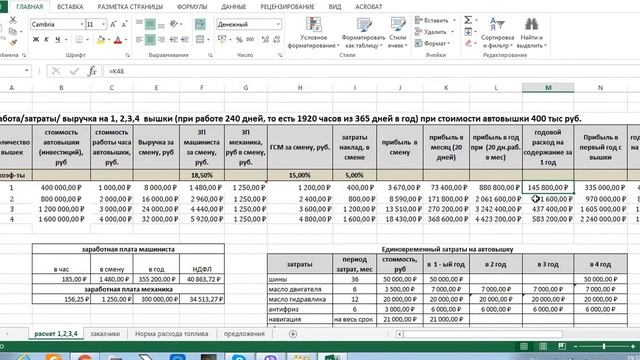The height and width of the screenshot is (360, 640).
Task: Click the AutoSum sigma icon
Action: [x=468, y=20]
